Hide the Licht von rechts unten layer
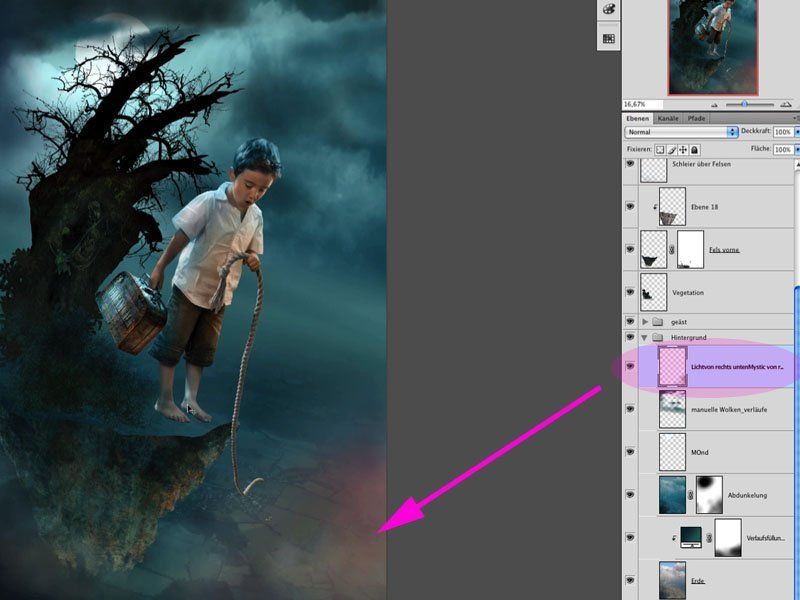 coord(630,366)
